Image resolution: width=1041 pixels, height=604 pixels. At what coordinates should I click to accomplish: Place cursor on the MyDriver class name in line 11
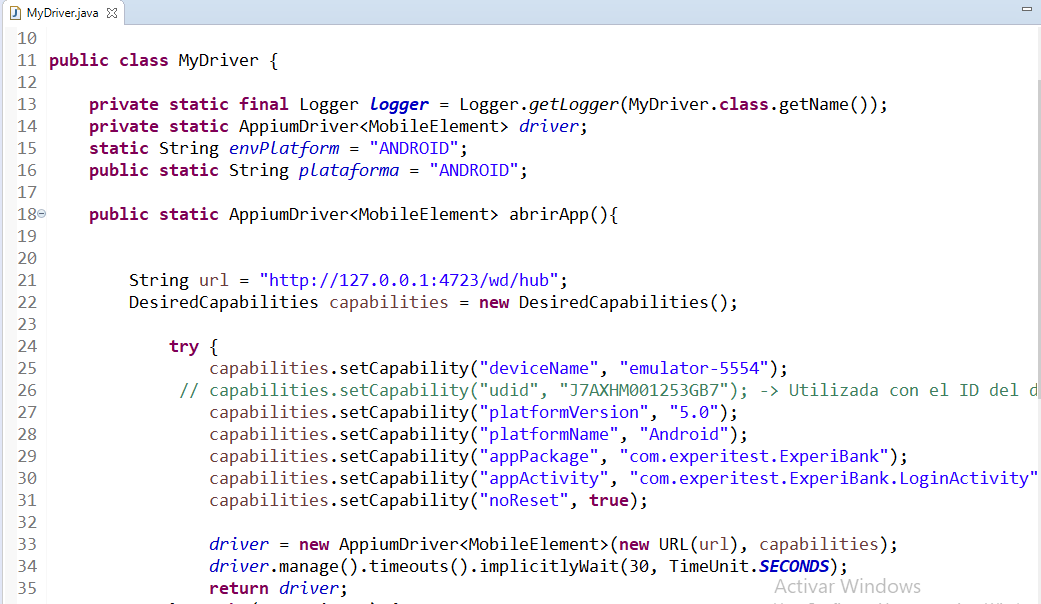click(x=217, y=60)
